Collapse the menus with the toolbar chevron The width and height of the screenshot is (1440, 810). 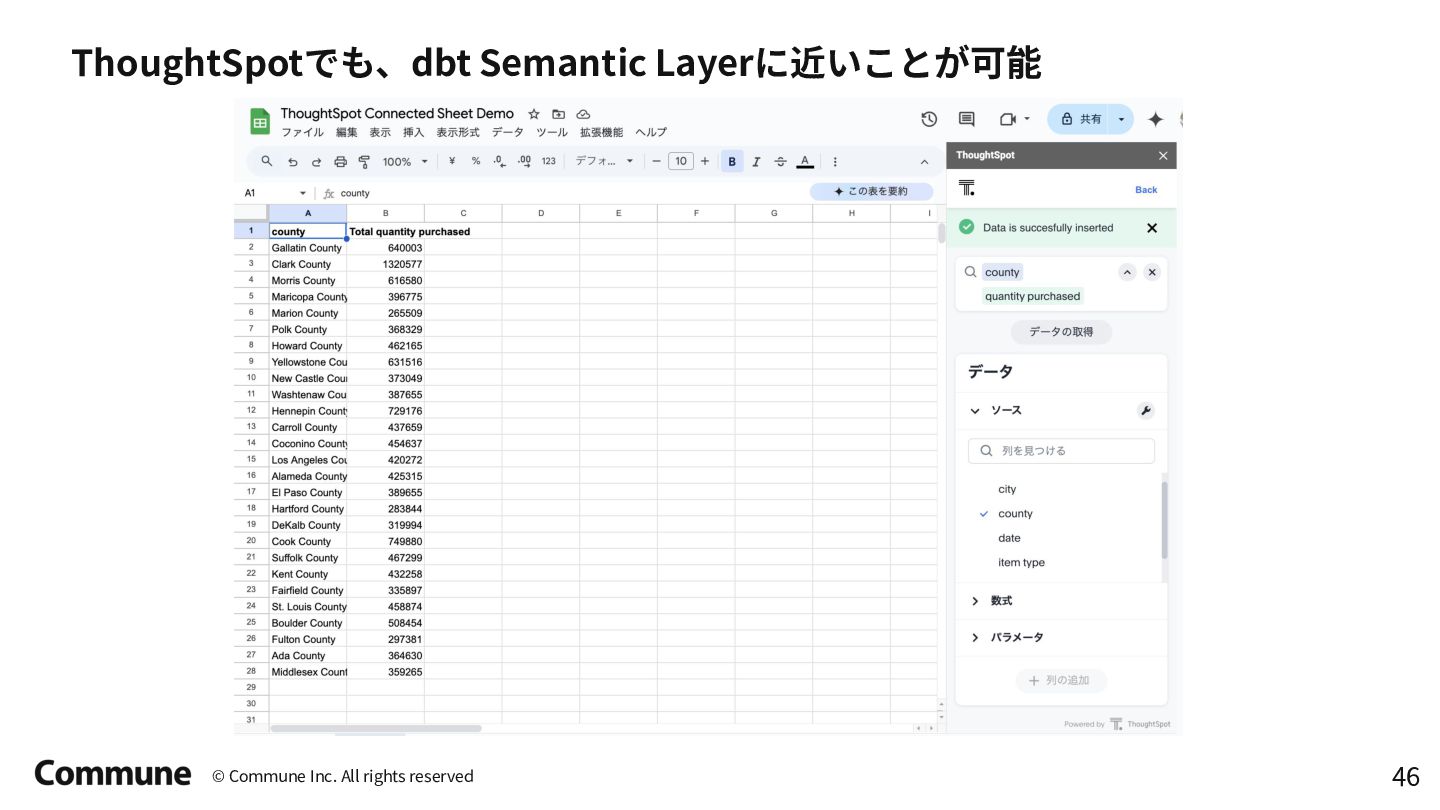(924, 161)
